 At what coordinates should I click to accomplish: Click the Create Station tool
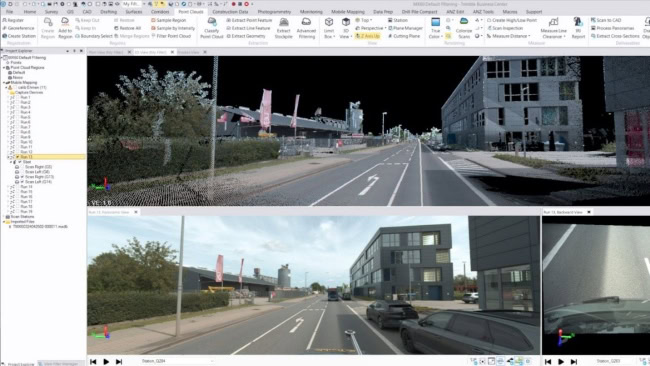tap(19, 36)
